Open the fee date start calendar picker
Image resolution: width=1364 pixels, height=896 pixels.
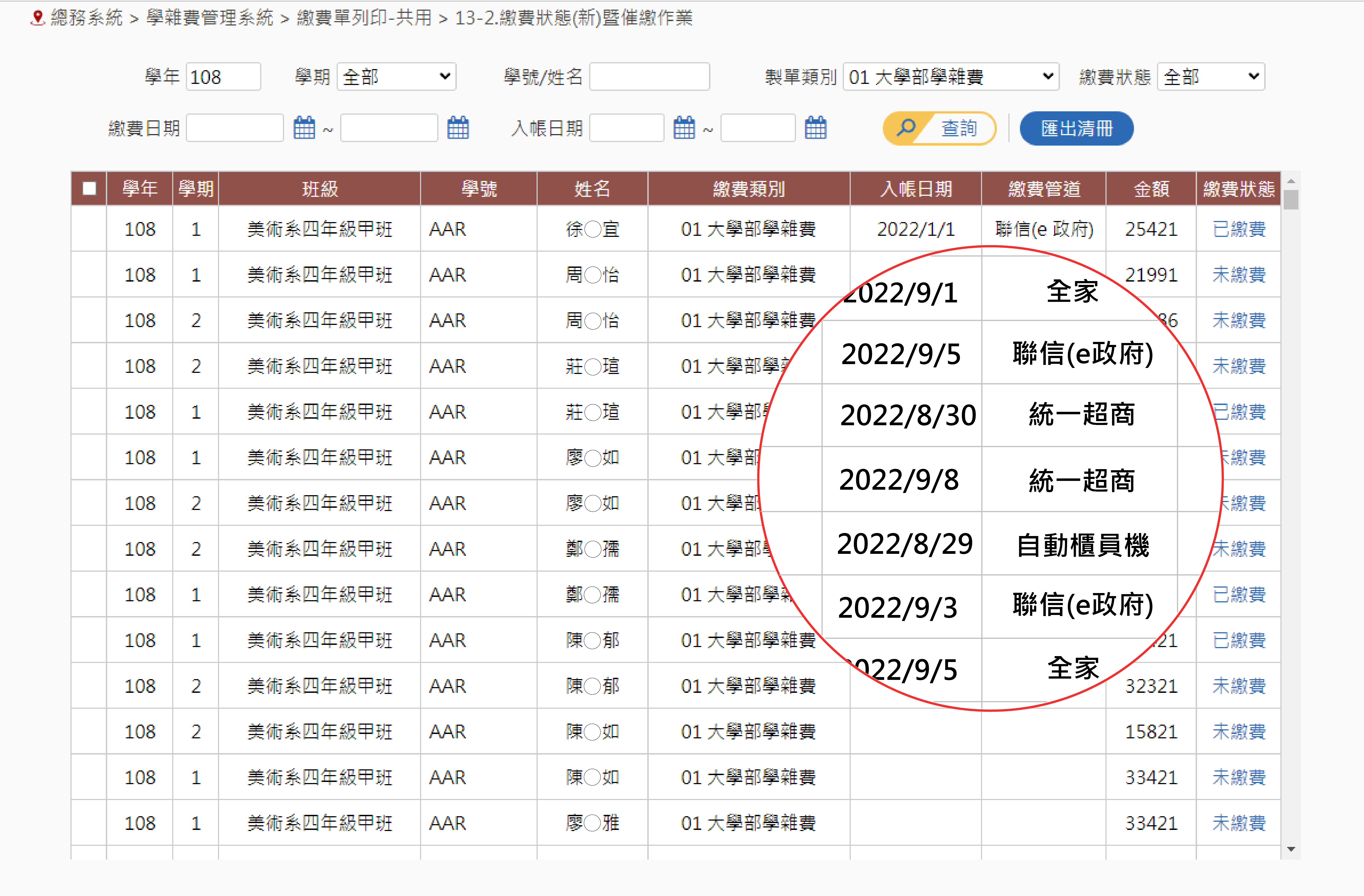[x=304, y=128]
